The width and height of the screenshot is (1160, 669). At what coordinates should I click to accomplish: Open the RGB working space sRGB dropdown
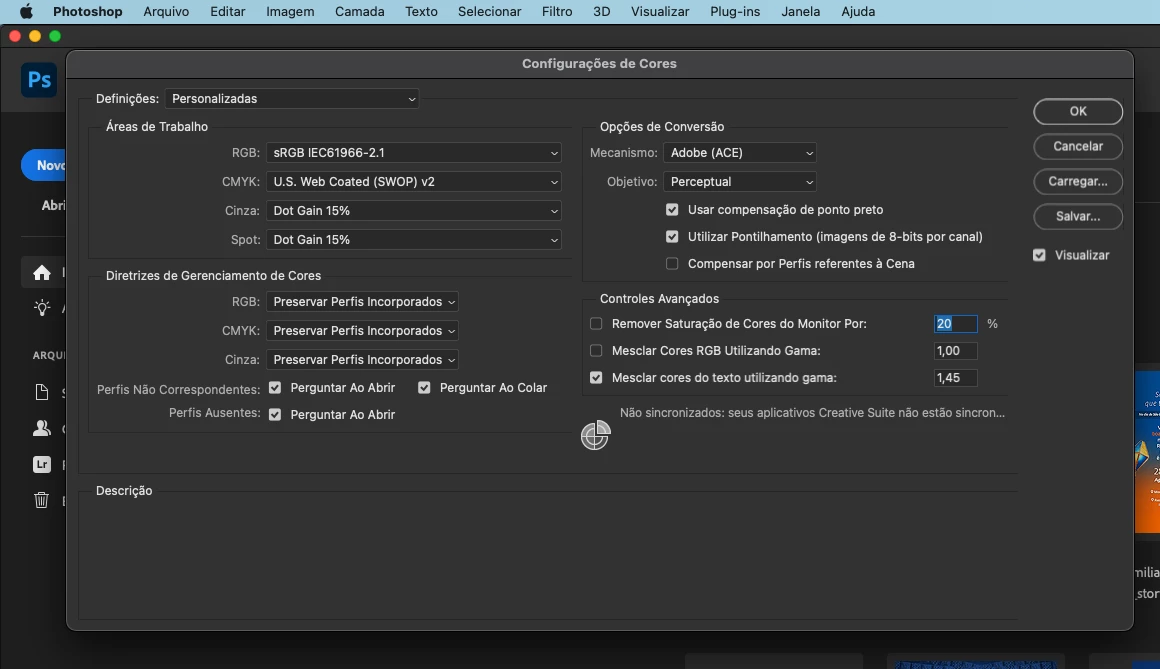point(414,153)
